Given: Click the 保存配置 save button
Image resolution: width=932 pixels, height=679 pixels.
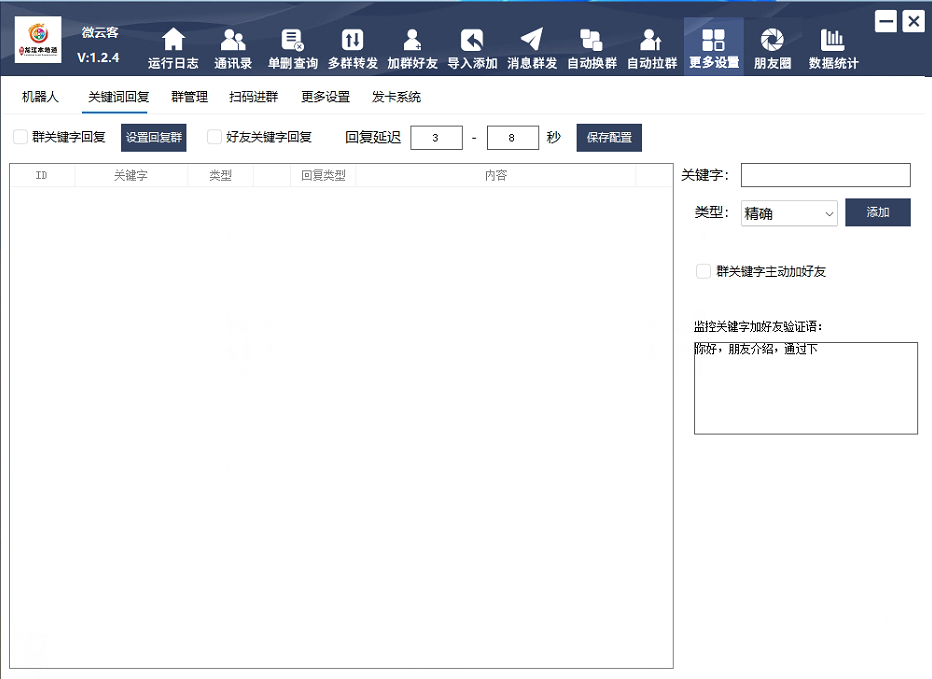Looking at the screenshot, I should (608, 137).
